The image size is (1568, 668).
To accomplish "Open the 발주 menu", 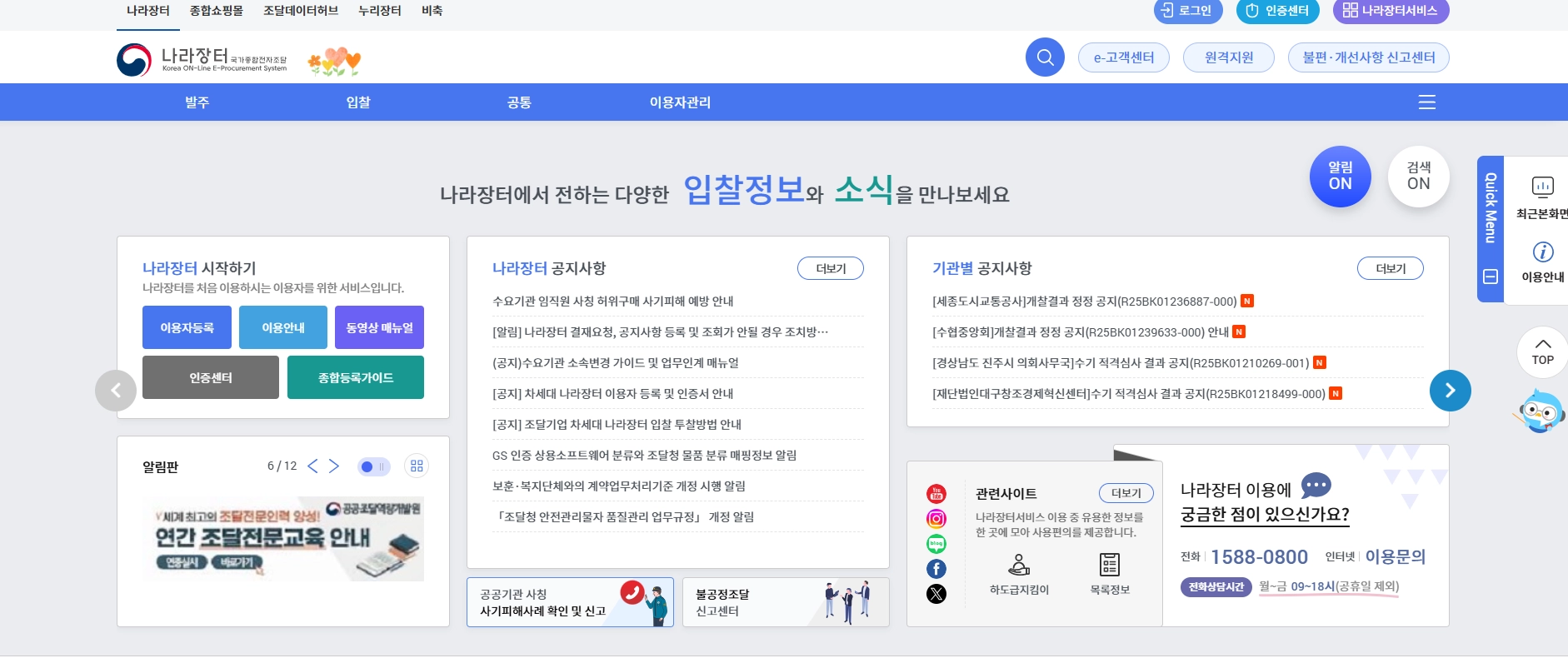I will 197,102.
